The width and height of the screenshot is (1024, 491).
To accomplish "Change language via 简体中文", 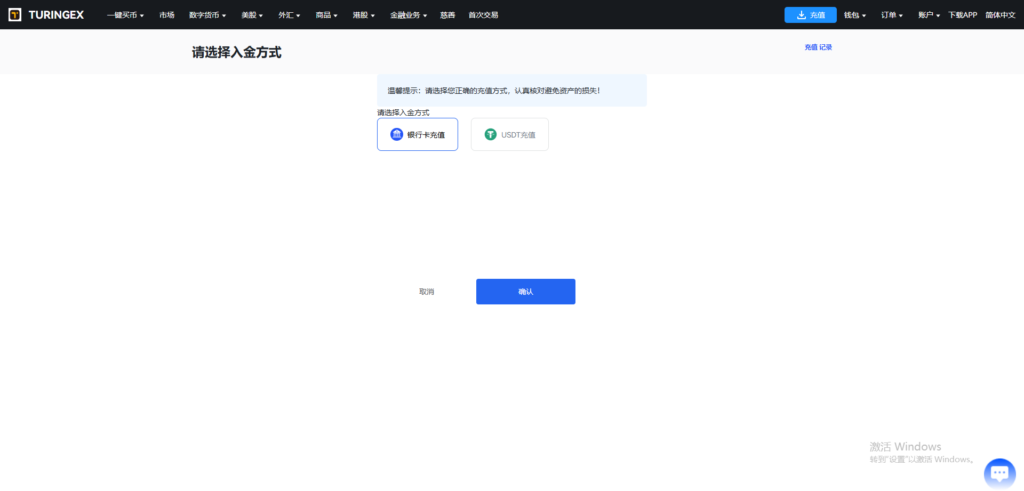I will click(1000, 15).
